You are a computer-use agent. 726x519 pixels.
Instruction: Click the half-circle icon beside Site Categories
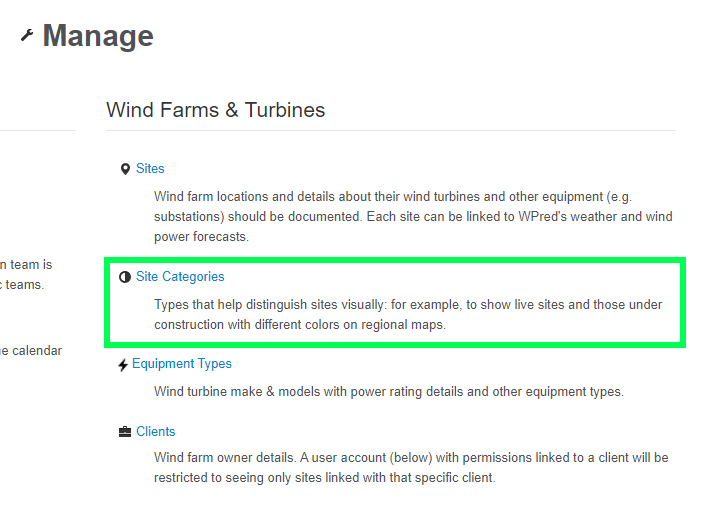(x=125, y=277)
